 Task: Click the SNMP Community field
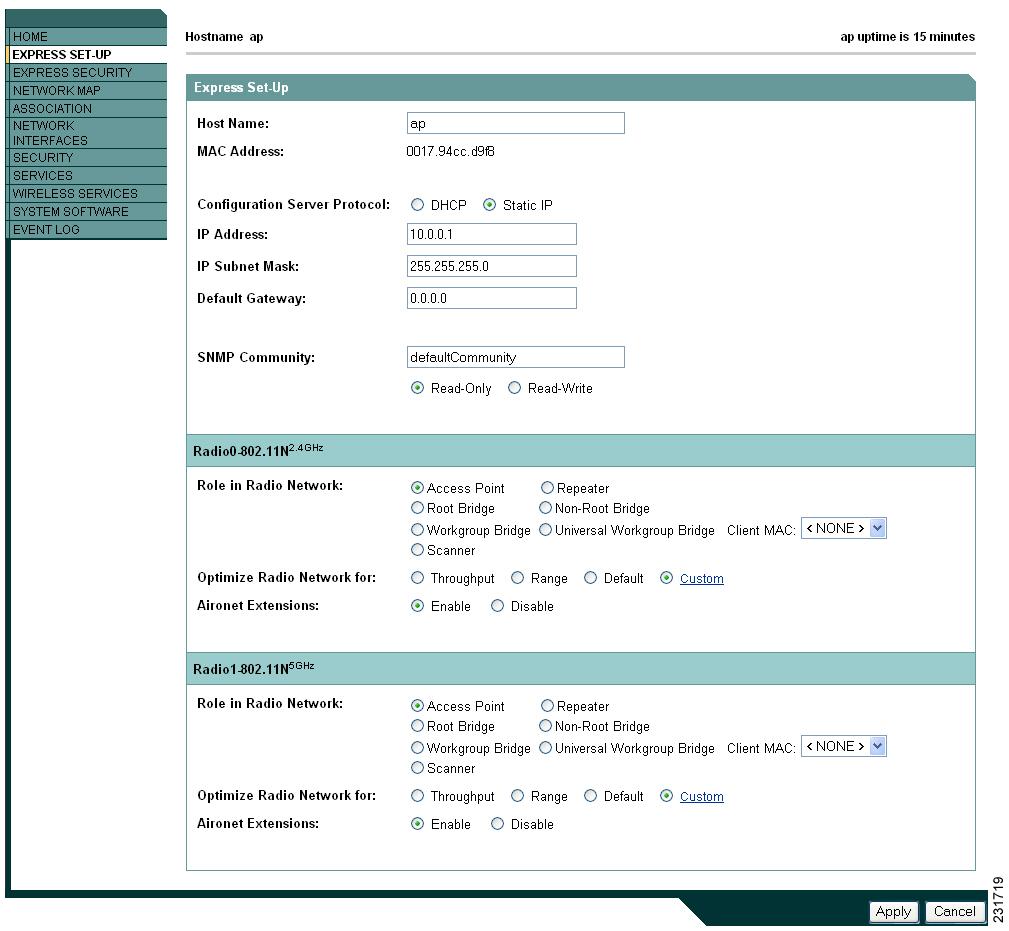(515, 357)
